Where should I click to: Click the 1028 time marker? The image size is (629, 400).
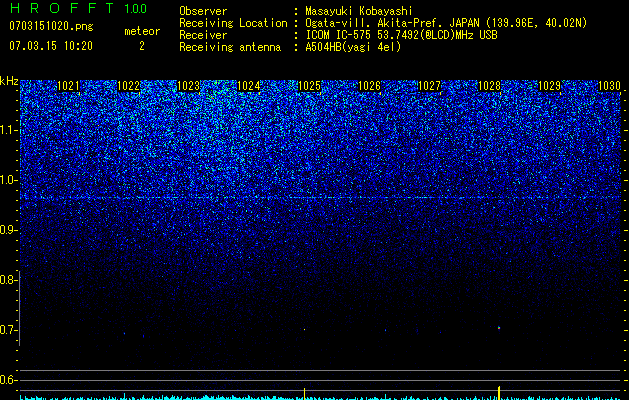489,86
